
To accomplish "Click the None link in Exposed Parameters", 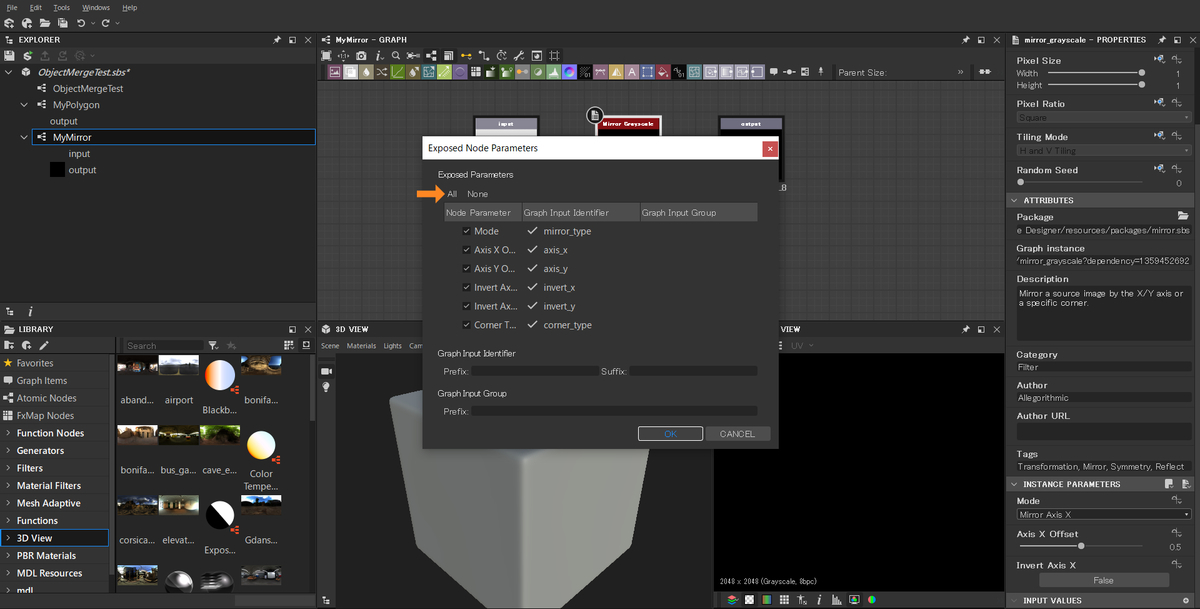I will (477, 194).
